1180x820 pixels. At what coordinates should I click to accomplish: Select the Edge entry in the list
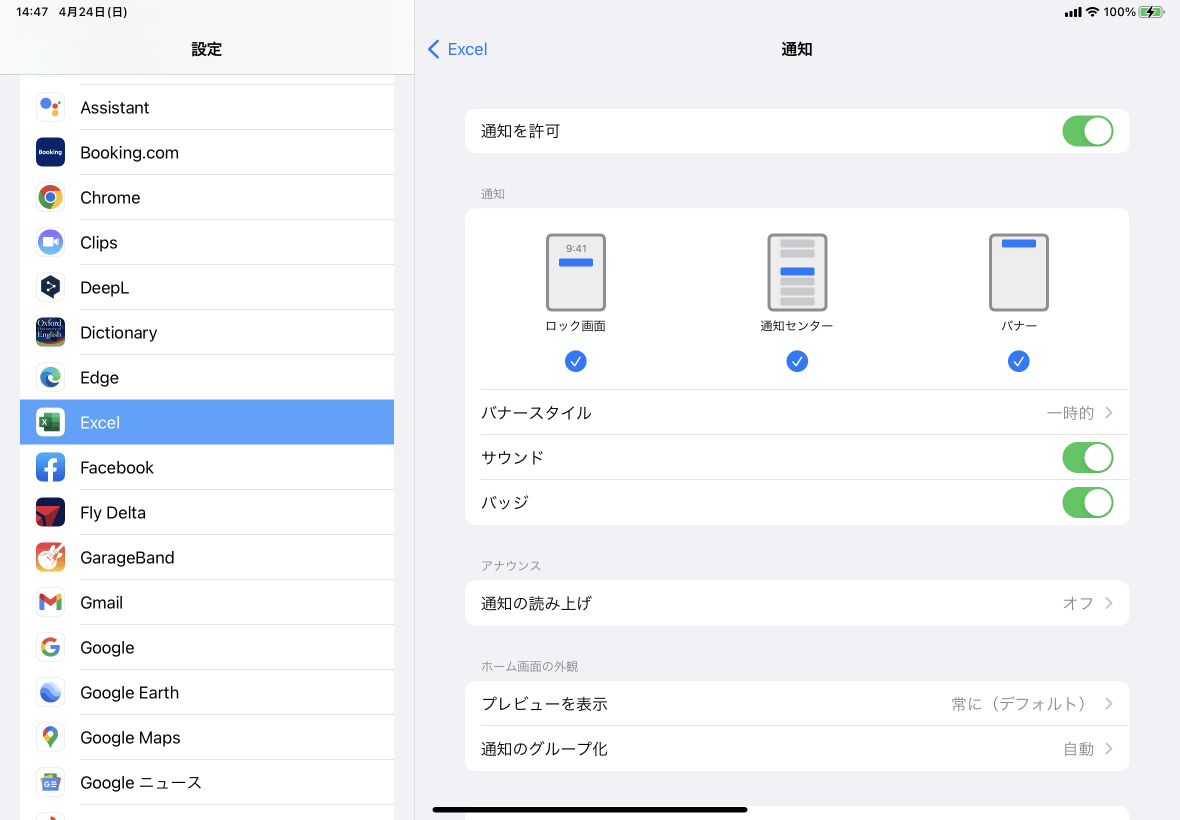(97, 377)
